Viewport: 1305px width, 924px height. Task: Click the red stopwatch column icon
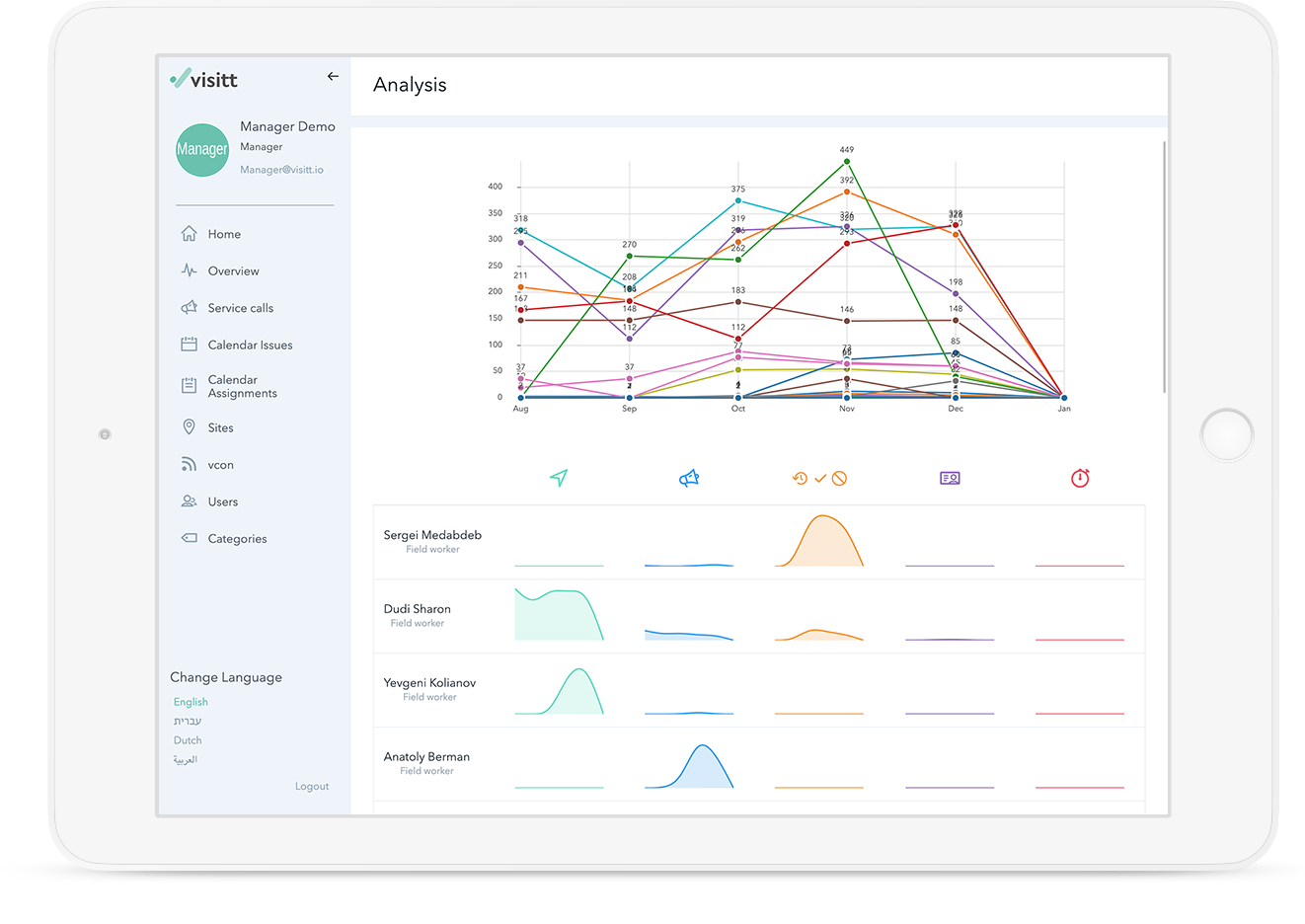[x=1080, y=478]
